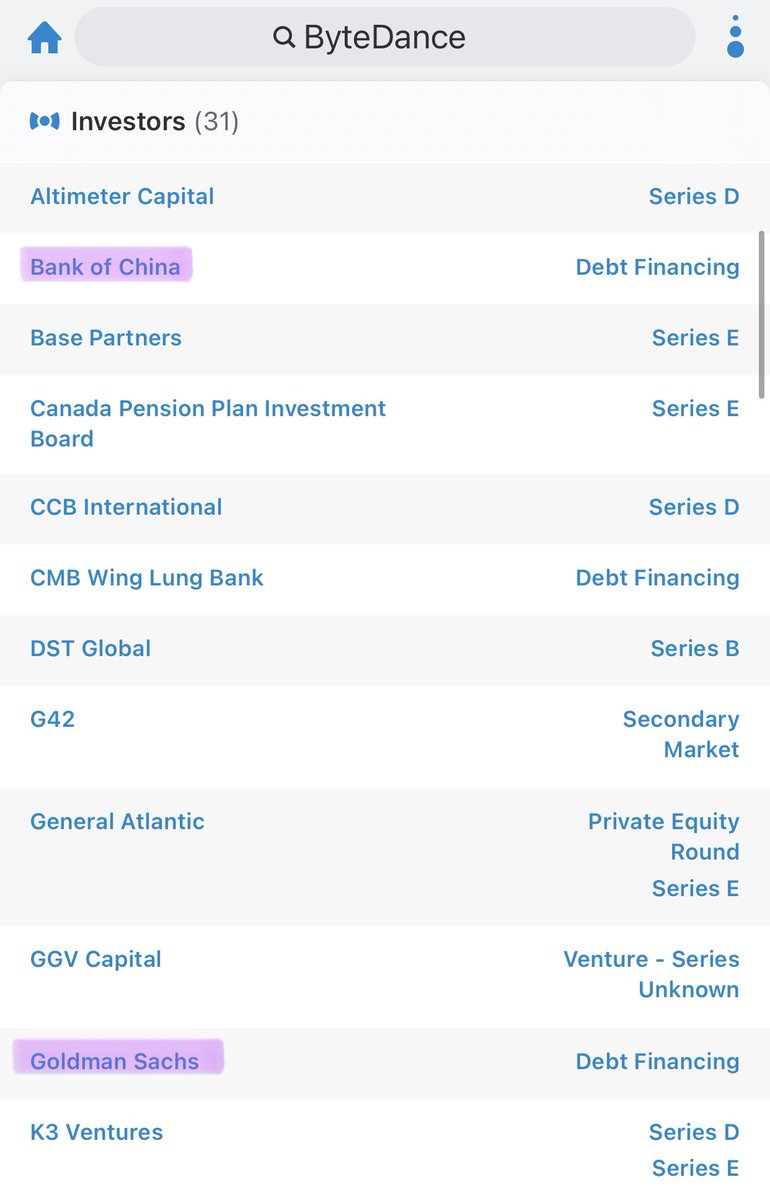Open the G42 investor link

tap(53, 719)
